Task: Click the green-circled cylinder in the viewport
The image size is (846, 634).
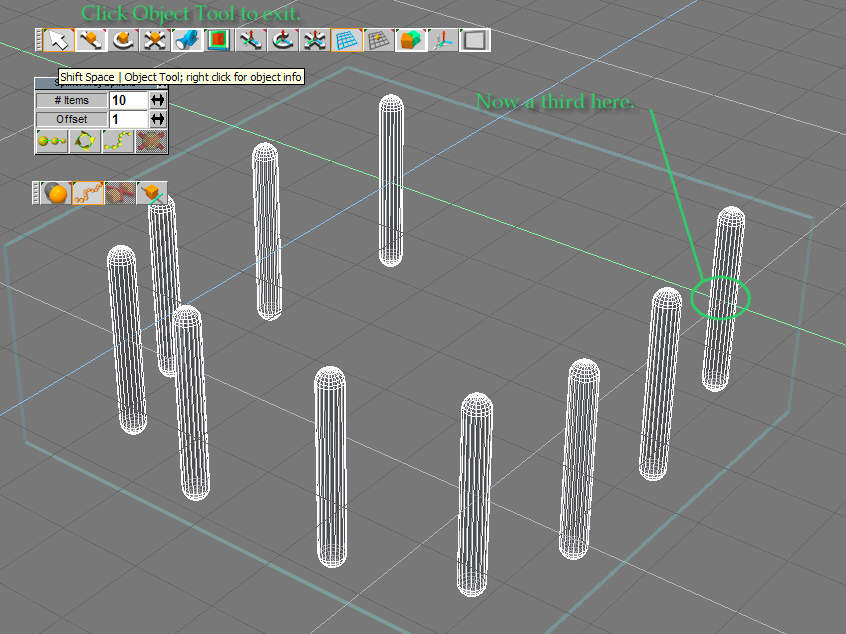Action: tap(720, 298)
